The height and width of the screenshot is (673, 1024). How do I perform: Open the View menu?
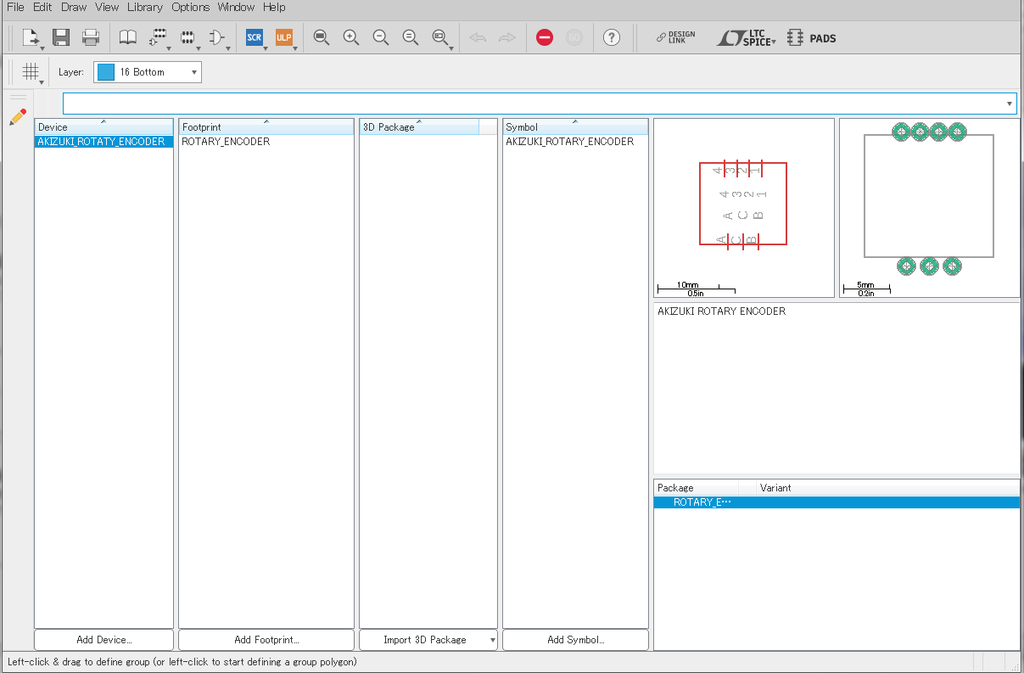tap(106, 7)
